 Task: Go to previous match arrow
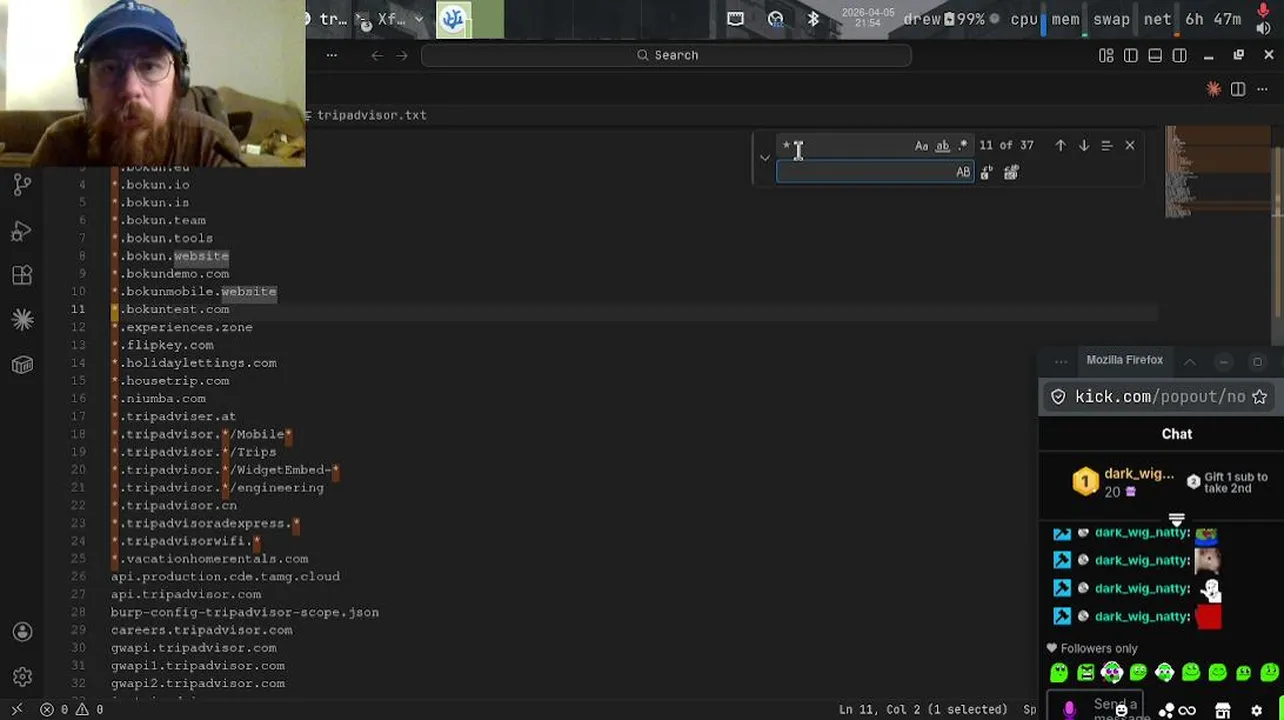point(1060,146)
